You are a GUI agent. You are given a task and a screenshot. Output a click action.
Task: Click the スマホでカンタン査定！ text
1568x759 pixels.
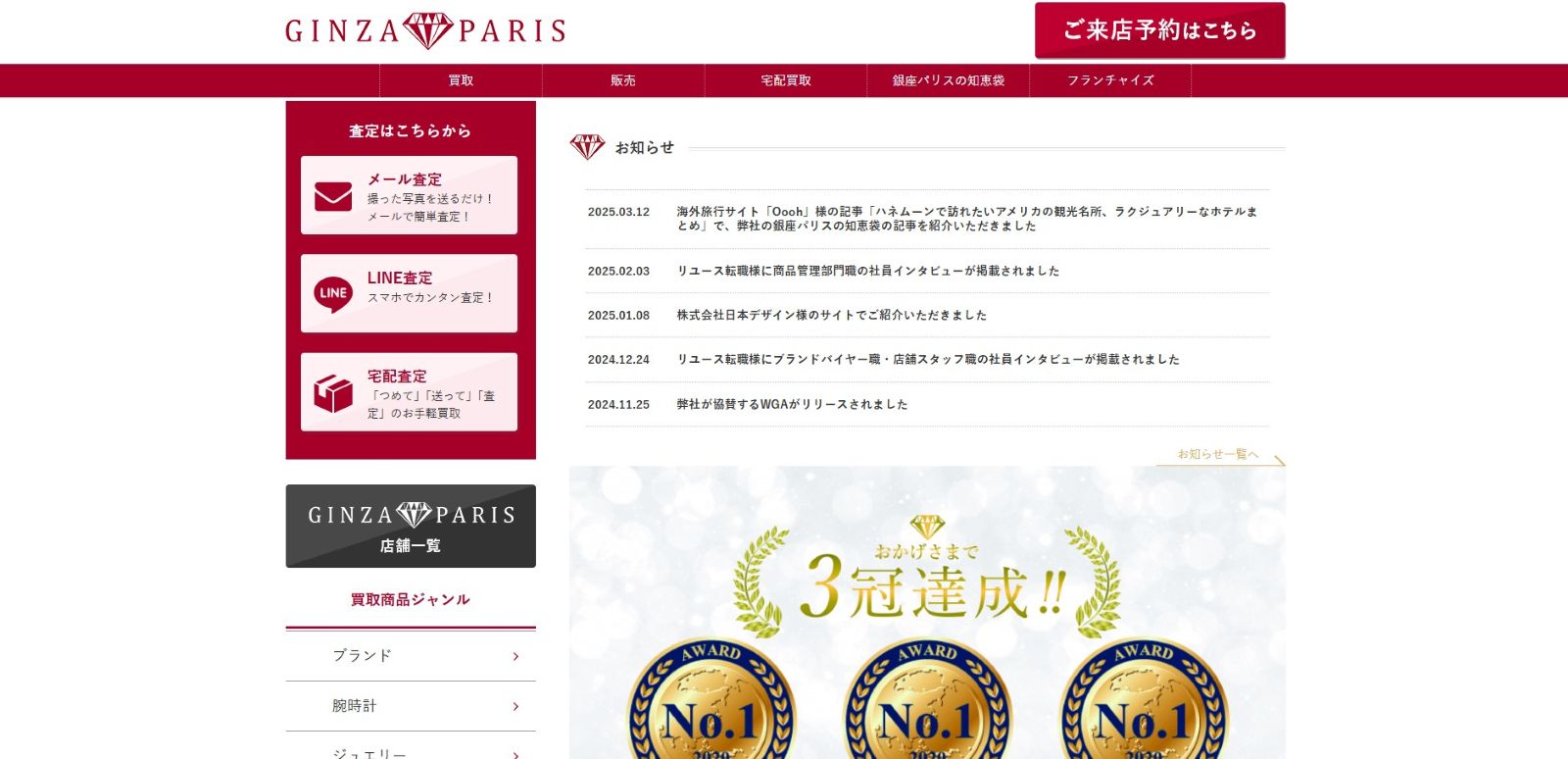tap(430, 297)
